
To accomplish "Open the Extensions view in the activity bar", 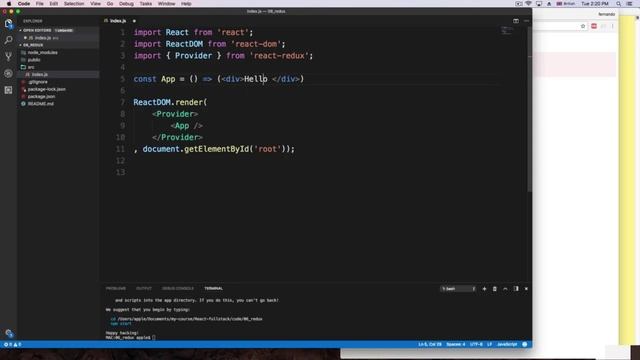I will coord(9,90).
